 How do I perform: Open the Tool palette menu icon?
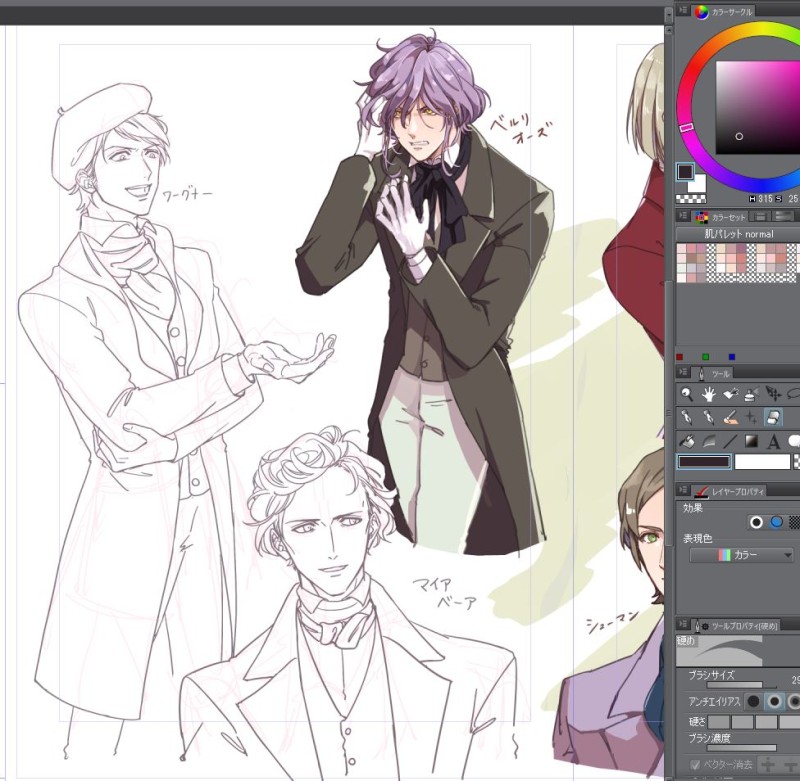pyautogui.click(x=683, y=372)
